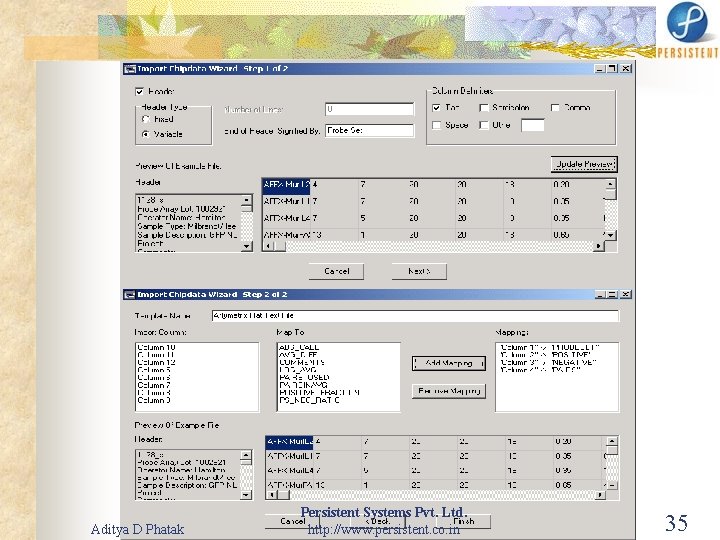Click the Other delimiter text box

[x=533, y=125]
